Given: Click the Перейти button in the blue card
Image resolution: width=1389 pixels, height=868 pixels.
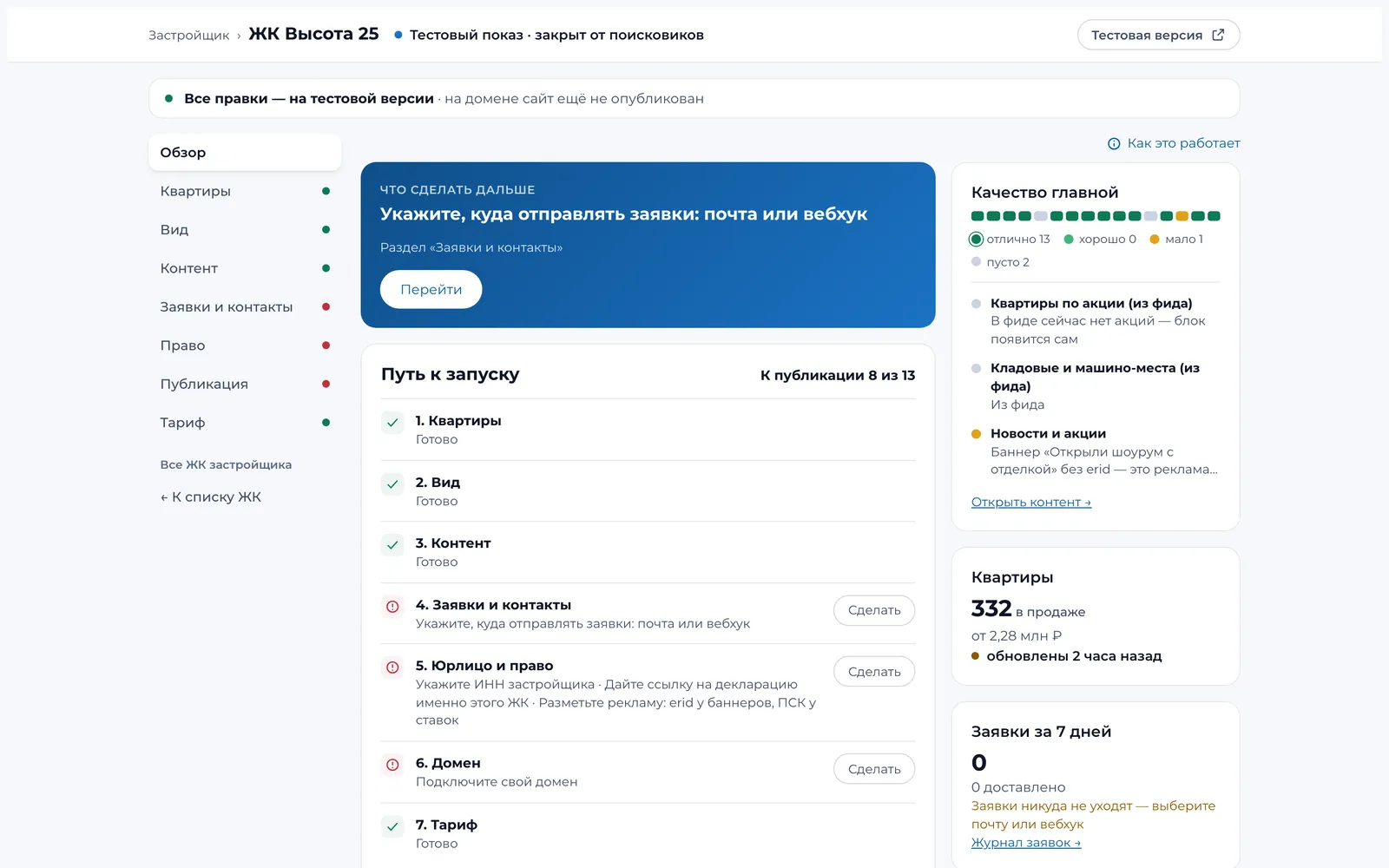Looking at the screenshot, I should [431, 290].
